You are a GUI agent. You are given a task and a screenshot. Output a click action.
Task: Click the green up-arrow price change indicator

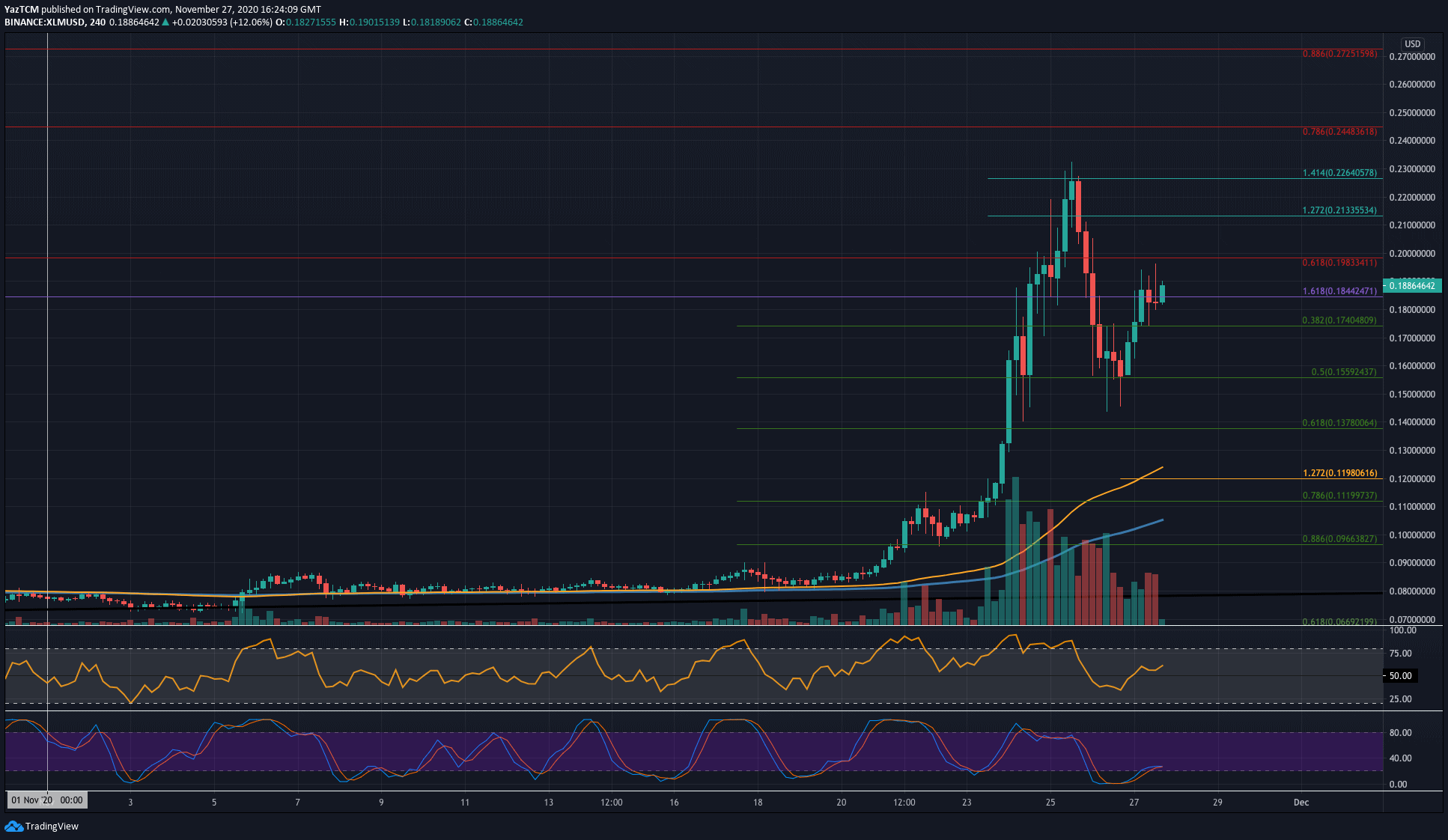(x=164, y=22)
